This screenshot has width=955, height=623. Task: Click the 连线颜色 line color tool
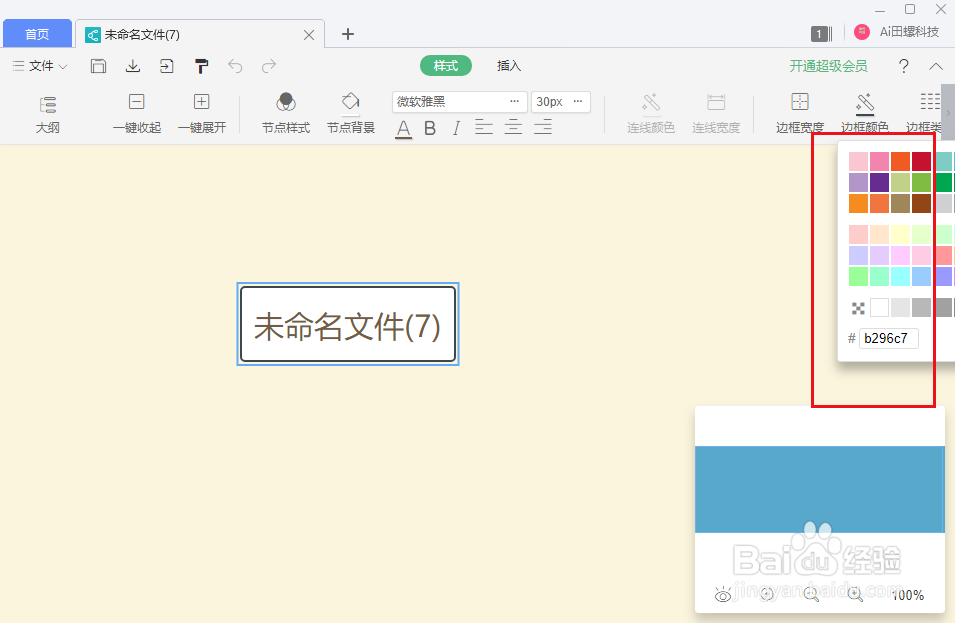[651, 114]
